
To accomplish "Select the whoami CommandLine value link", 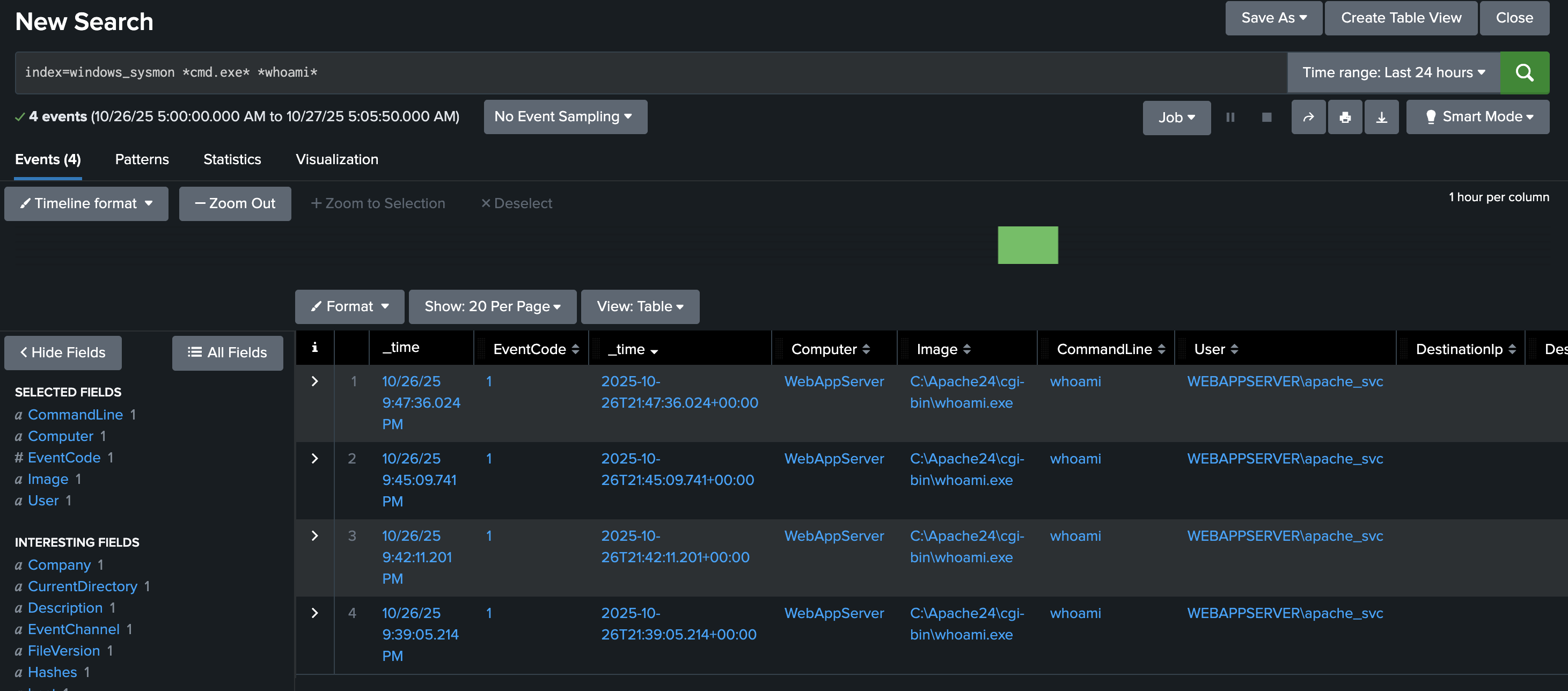I will [1075, 381].
